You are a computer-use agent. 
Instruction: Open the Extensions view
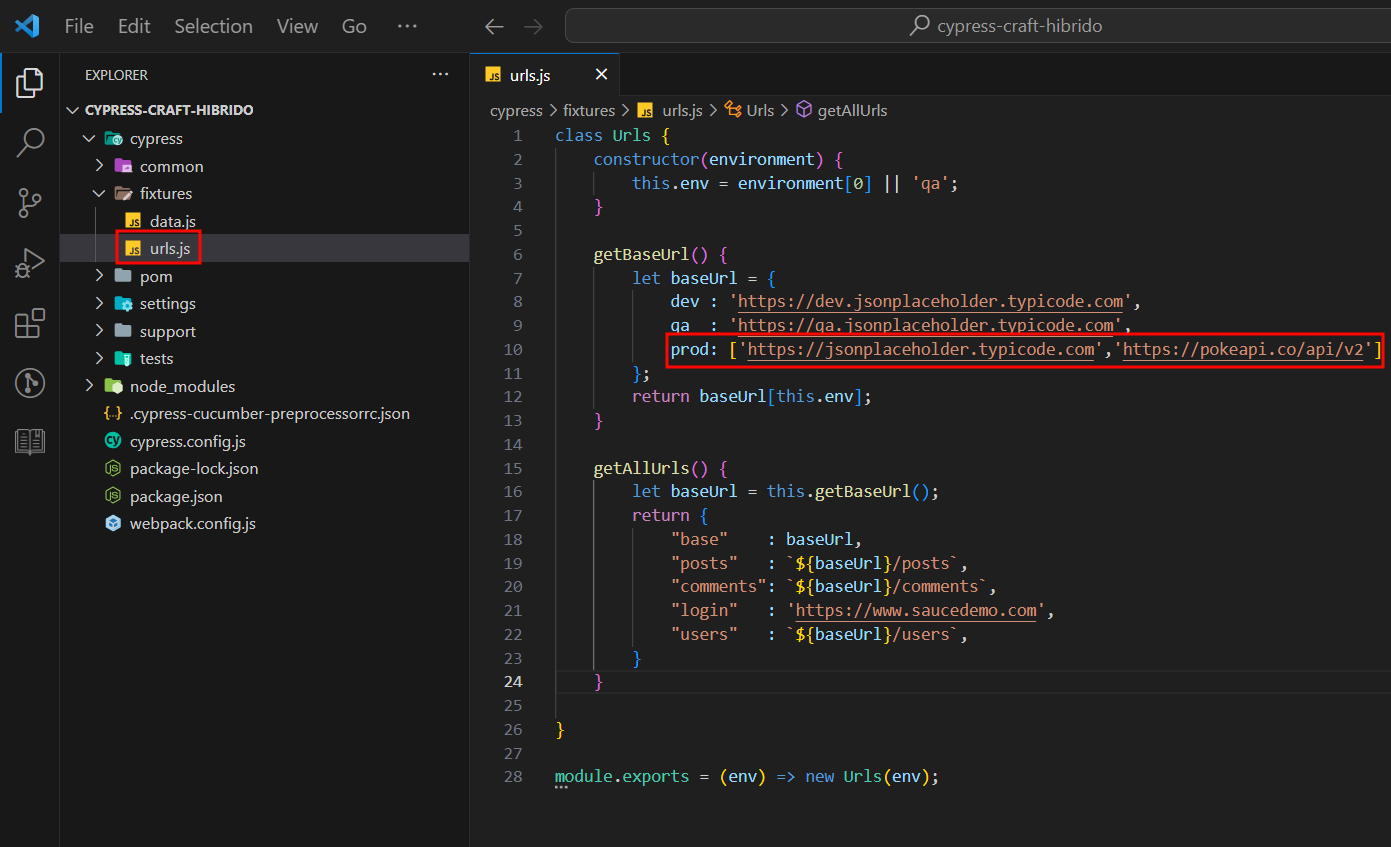[30, 323]
